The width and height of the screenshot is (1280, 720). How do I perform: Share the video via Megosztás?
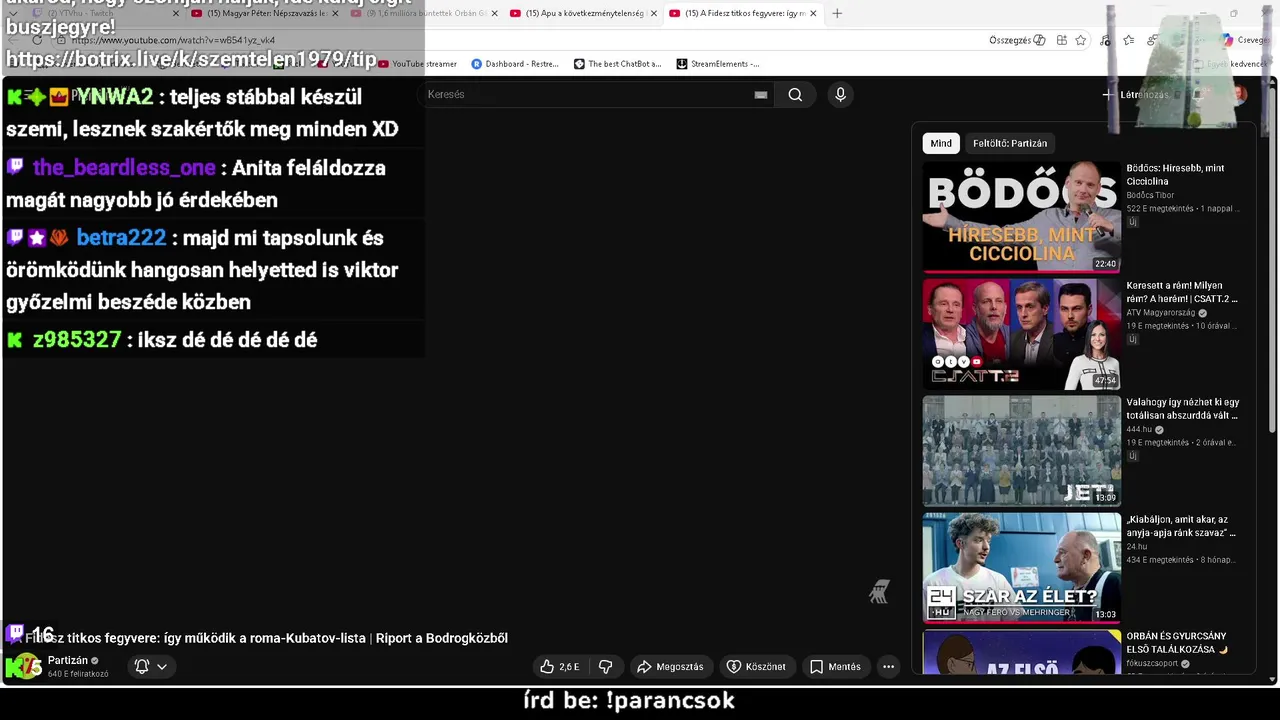(x=670, y=667)
